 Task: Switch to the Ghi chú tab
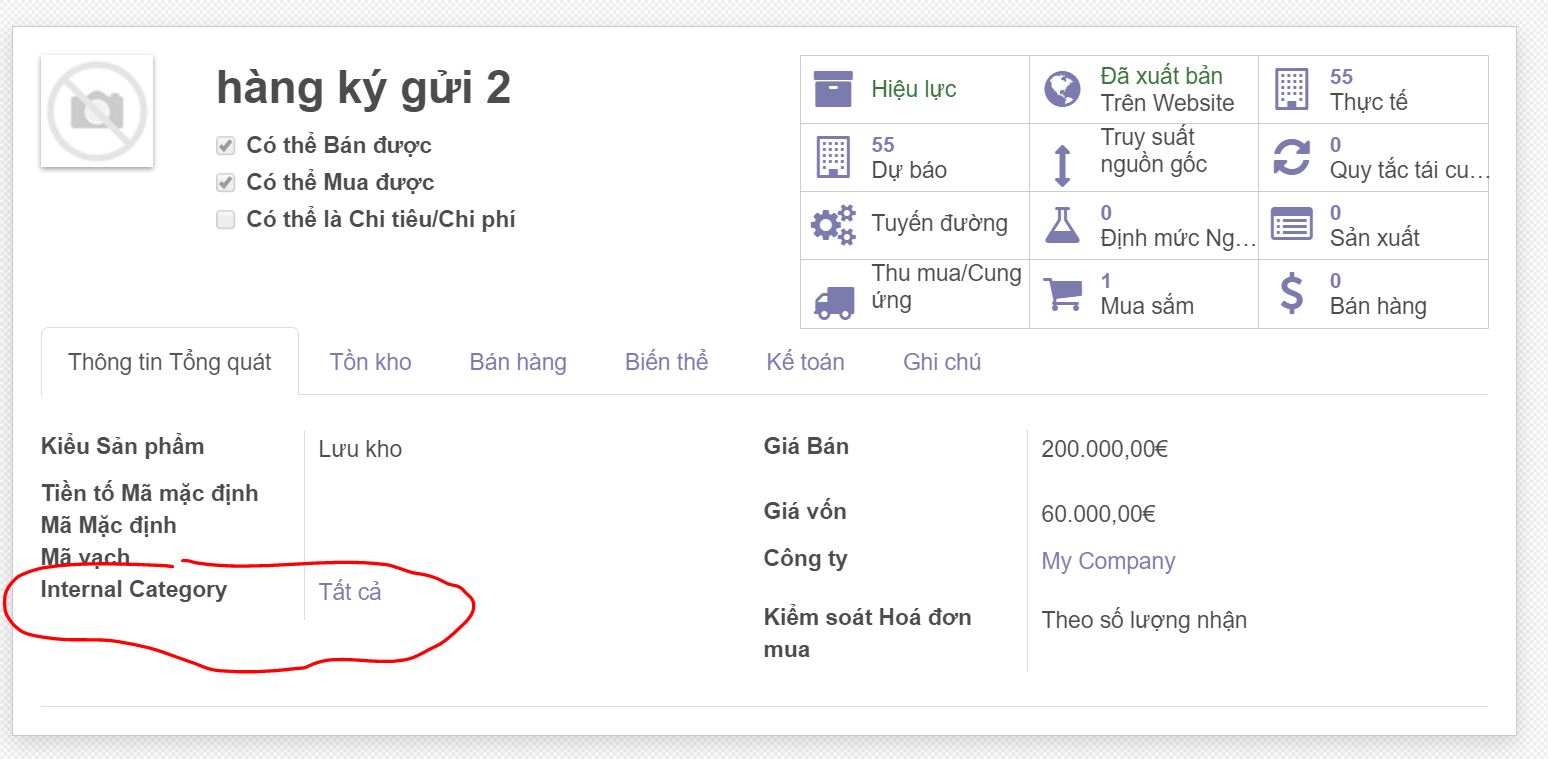click(x=942, y=362)
